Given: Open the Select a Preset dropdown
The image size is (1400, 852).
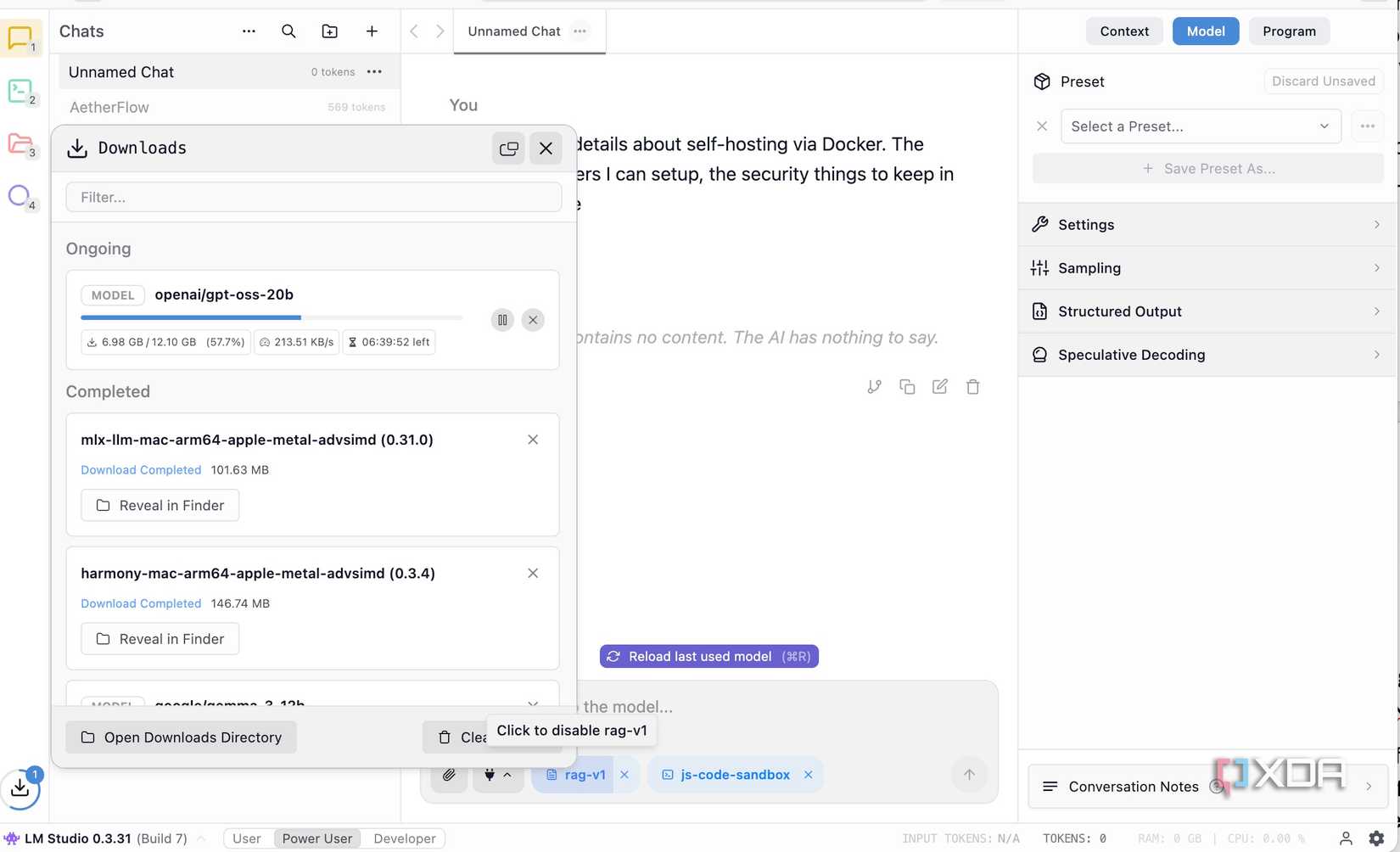Looking at the screenshot, I should pos(1201,126).
